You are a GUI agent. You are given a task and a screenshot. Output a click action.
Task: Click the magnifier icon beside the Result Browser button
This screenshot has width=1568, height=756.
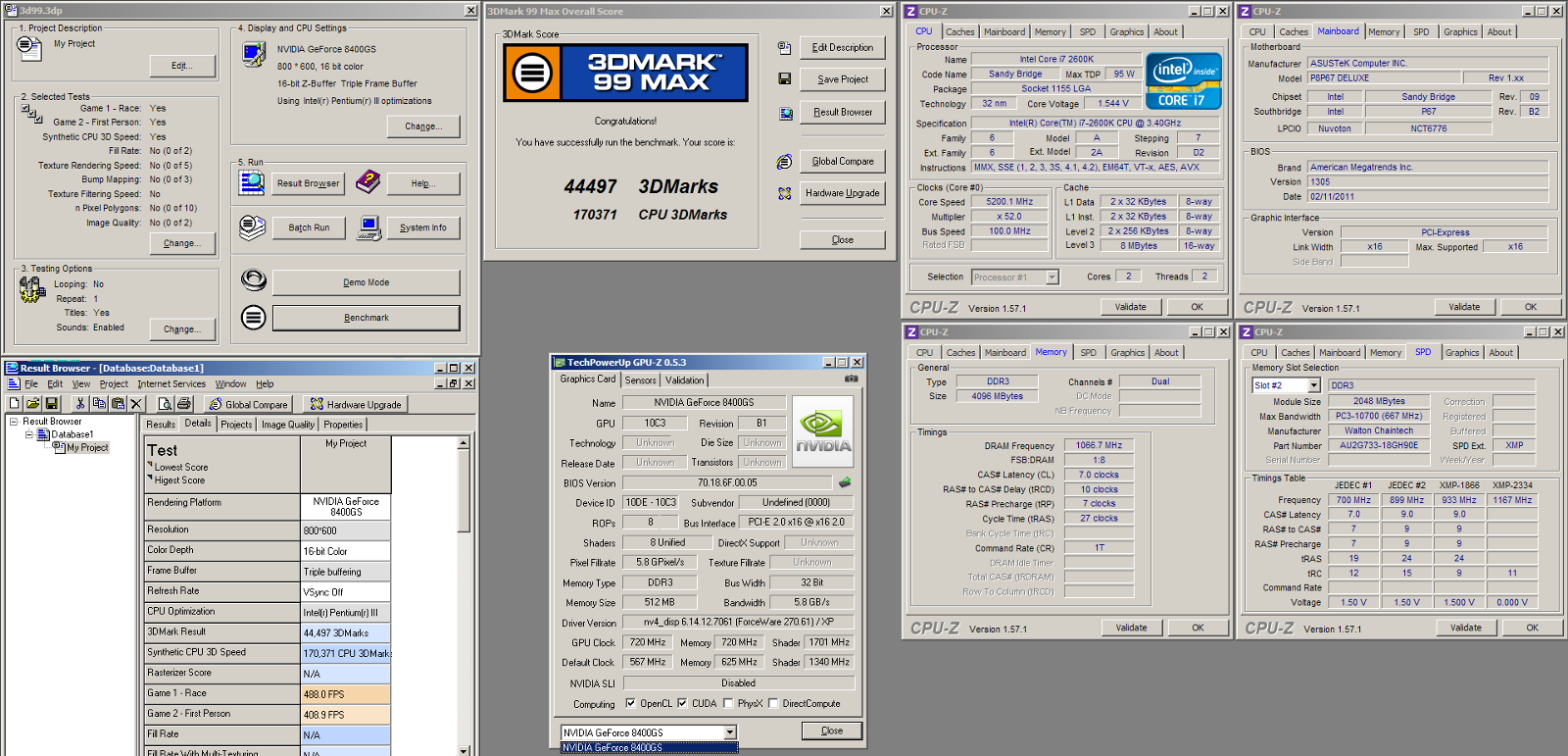coord(252,182)
